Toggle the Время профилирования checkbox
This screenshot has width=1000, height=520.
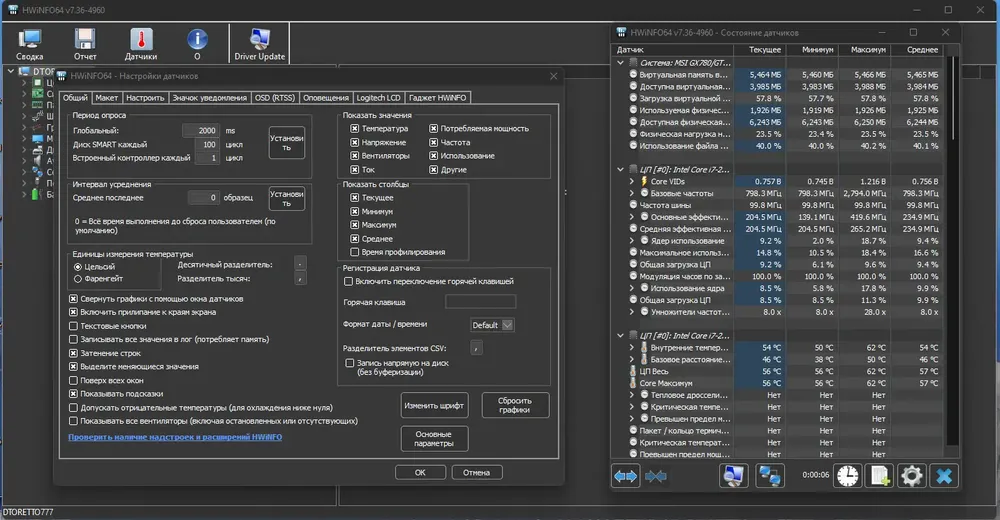(355, 252)
